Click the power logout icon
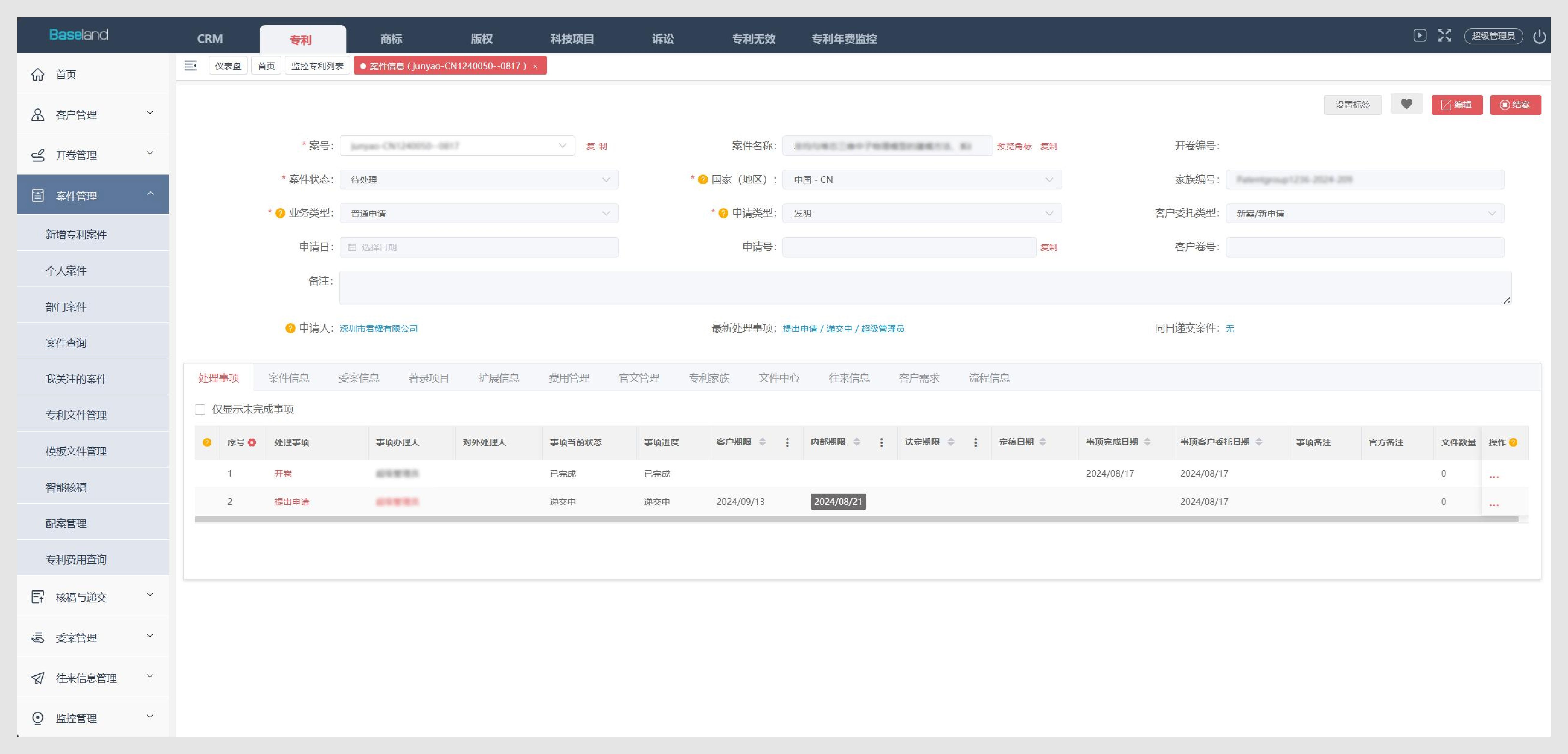 tap(1539, 36)
